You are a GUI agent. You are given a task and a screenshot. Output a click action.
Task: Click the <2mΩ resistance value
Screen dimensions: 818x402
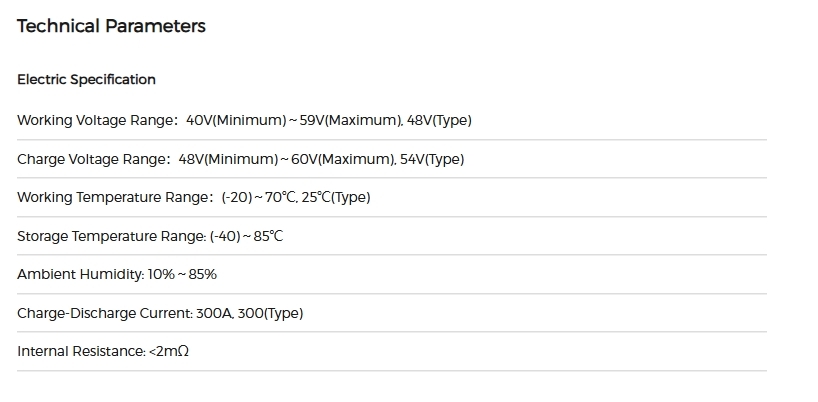[x=169, y=351]
